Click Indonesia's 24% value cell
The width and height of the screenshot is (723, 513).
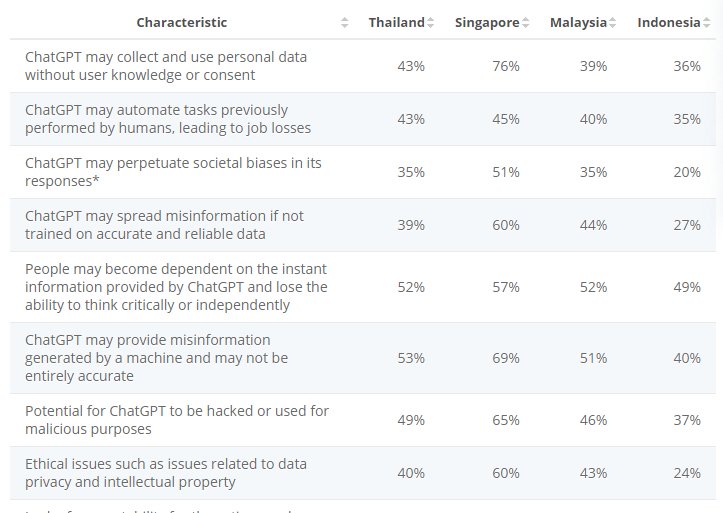point(687,473)
